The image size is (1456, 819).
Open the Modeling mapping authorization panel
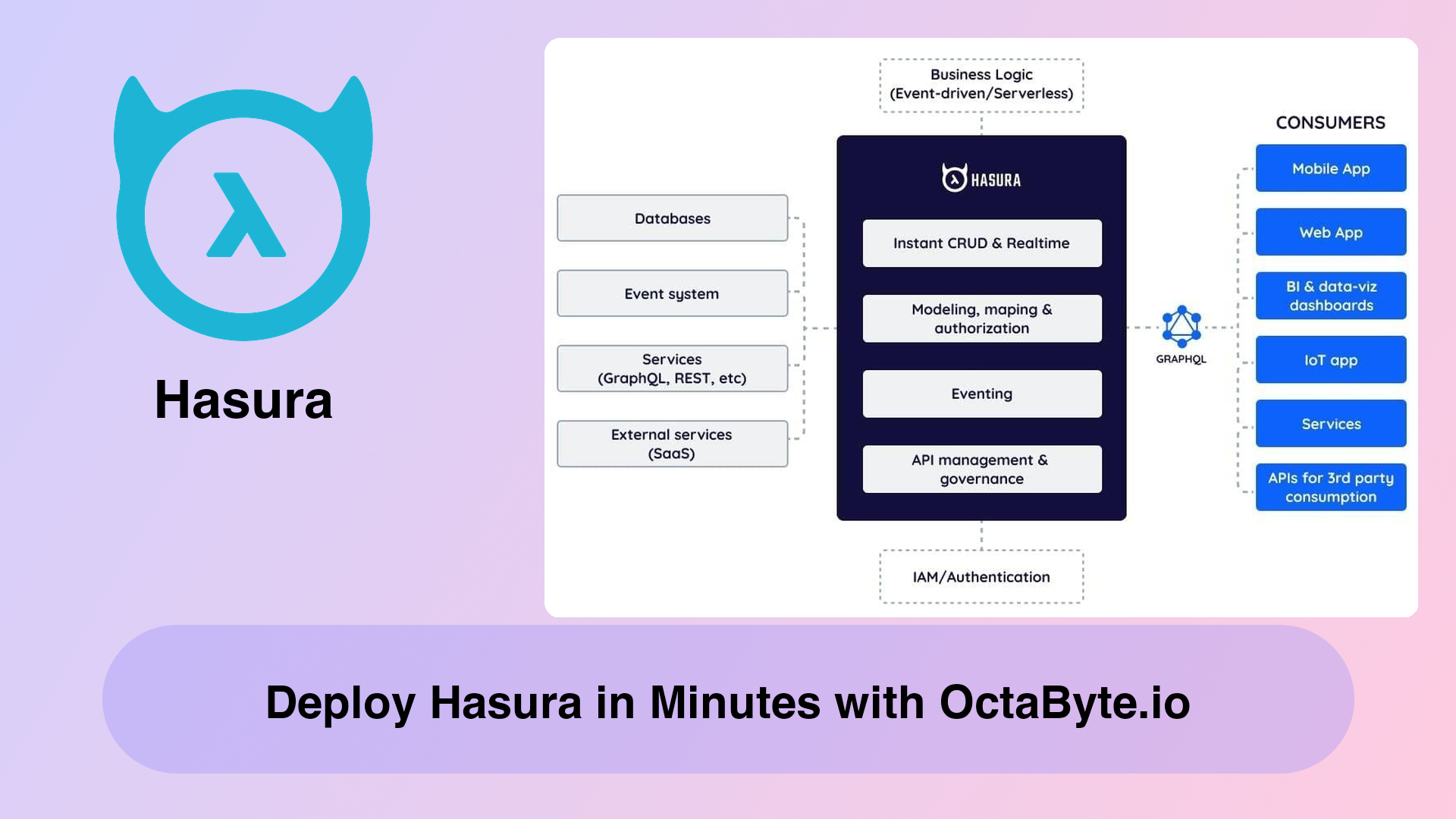pos(981,318)
